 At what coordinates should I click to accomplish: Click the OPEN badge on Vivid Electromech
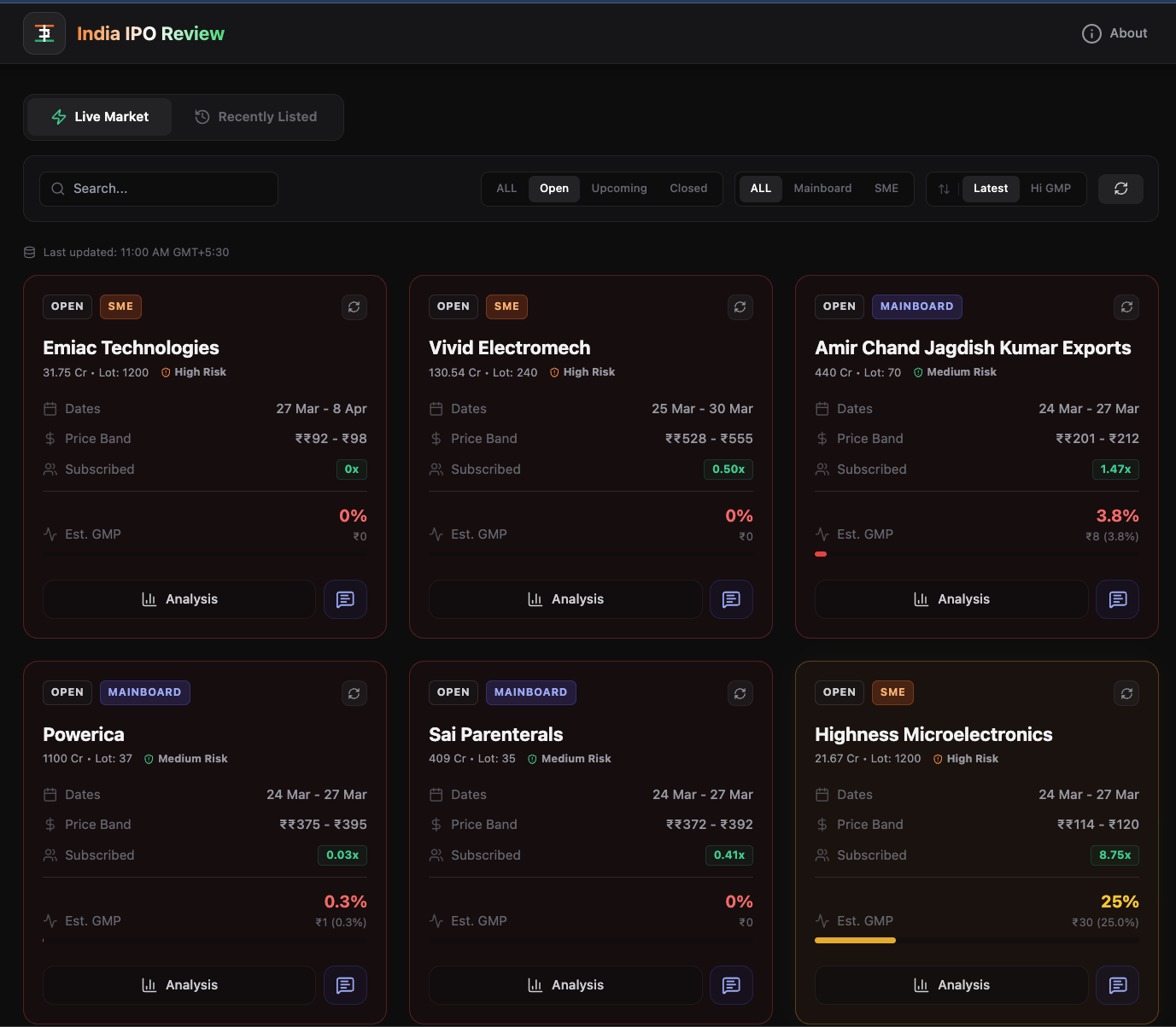coord(453,306)
